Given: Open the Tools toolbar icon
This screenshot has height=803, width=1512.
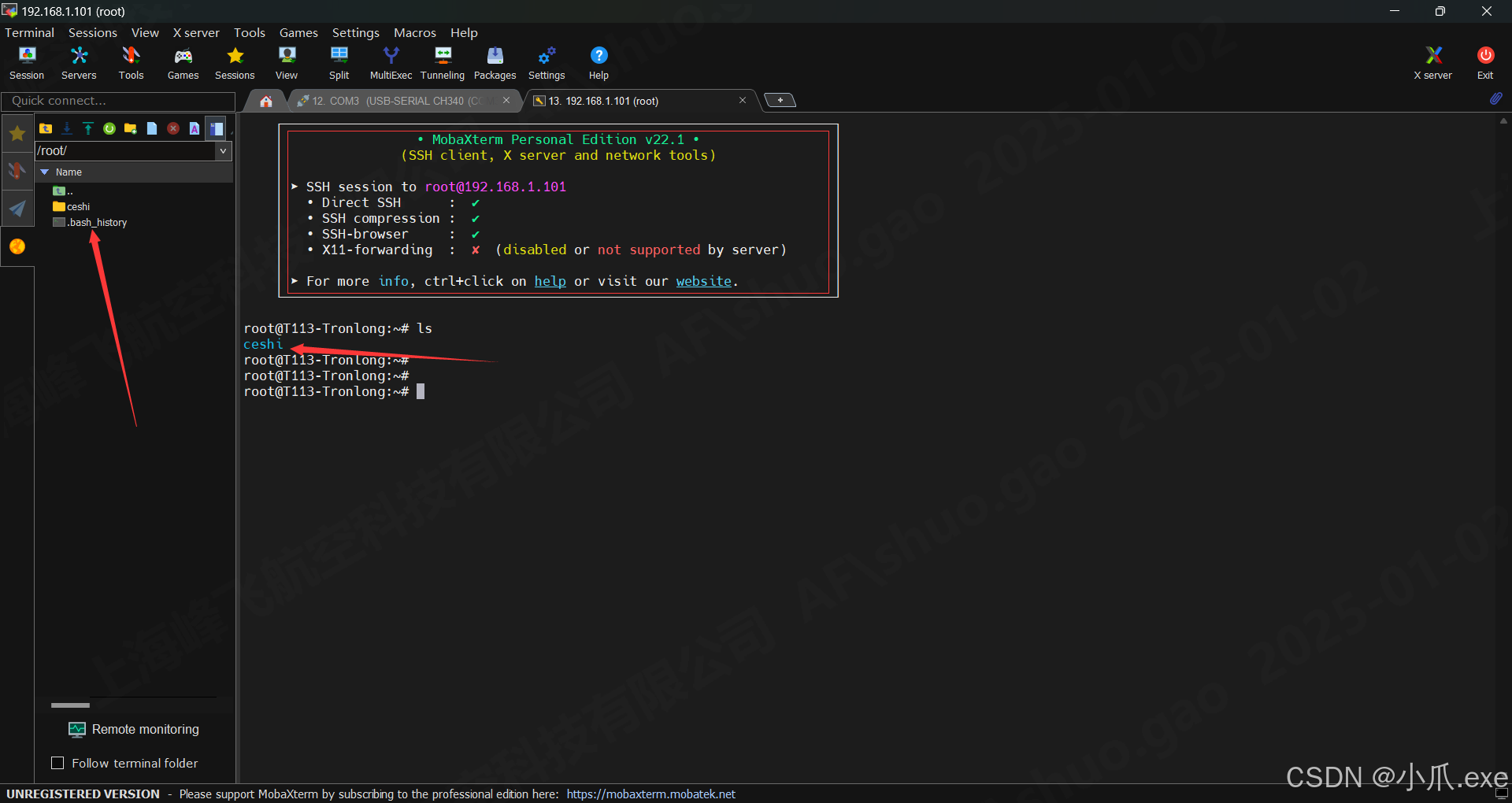Looking at the screenshot, I should [131, 63].
